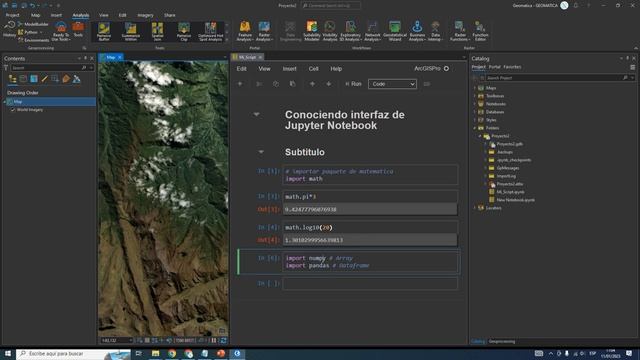Open the Project ribbon tab
The width and height of the screenshot is (640, 360).
[x=12, y=15]
